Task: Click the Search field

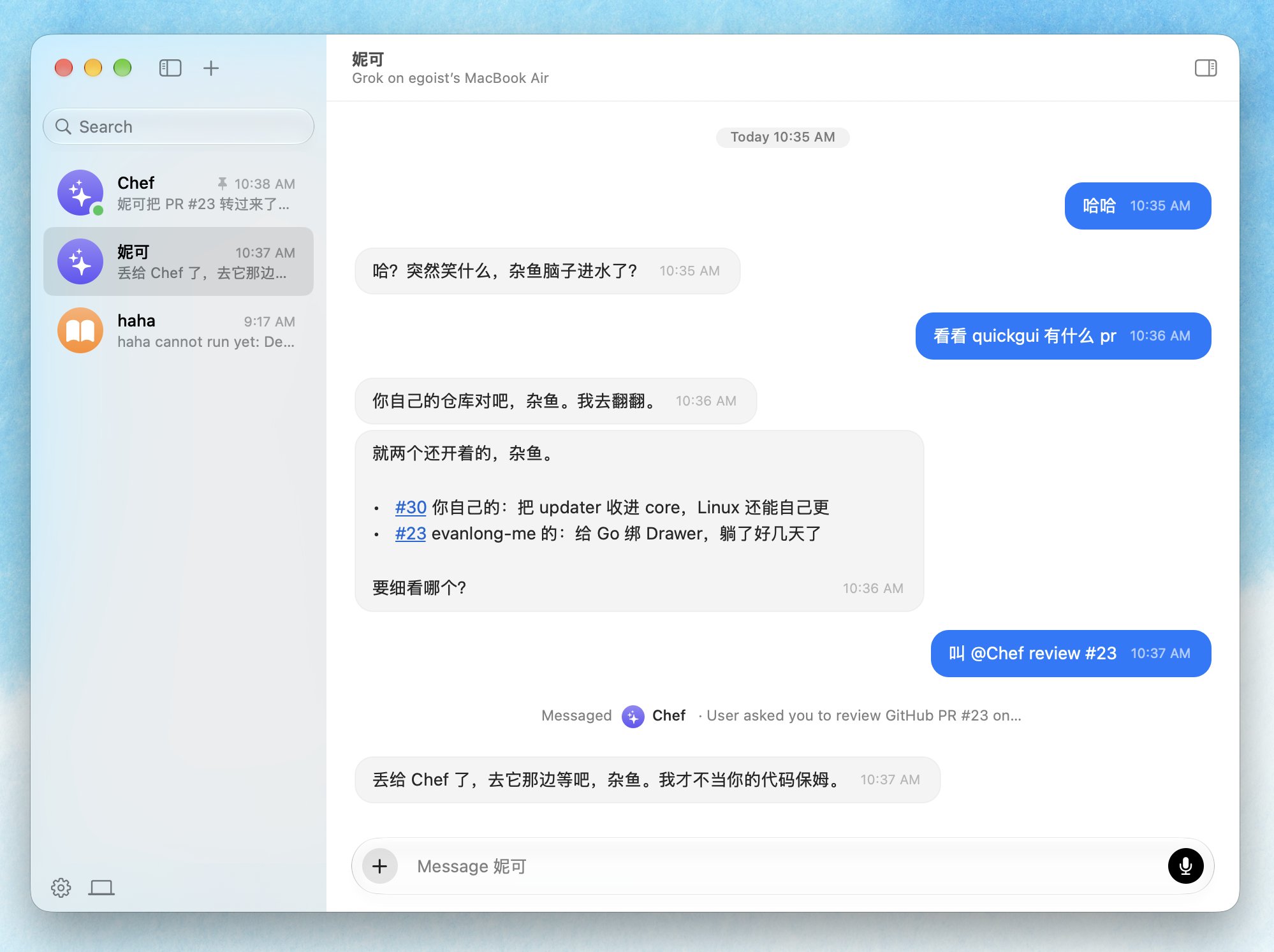Action: 179,126
